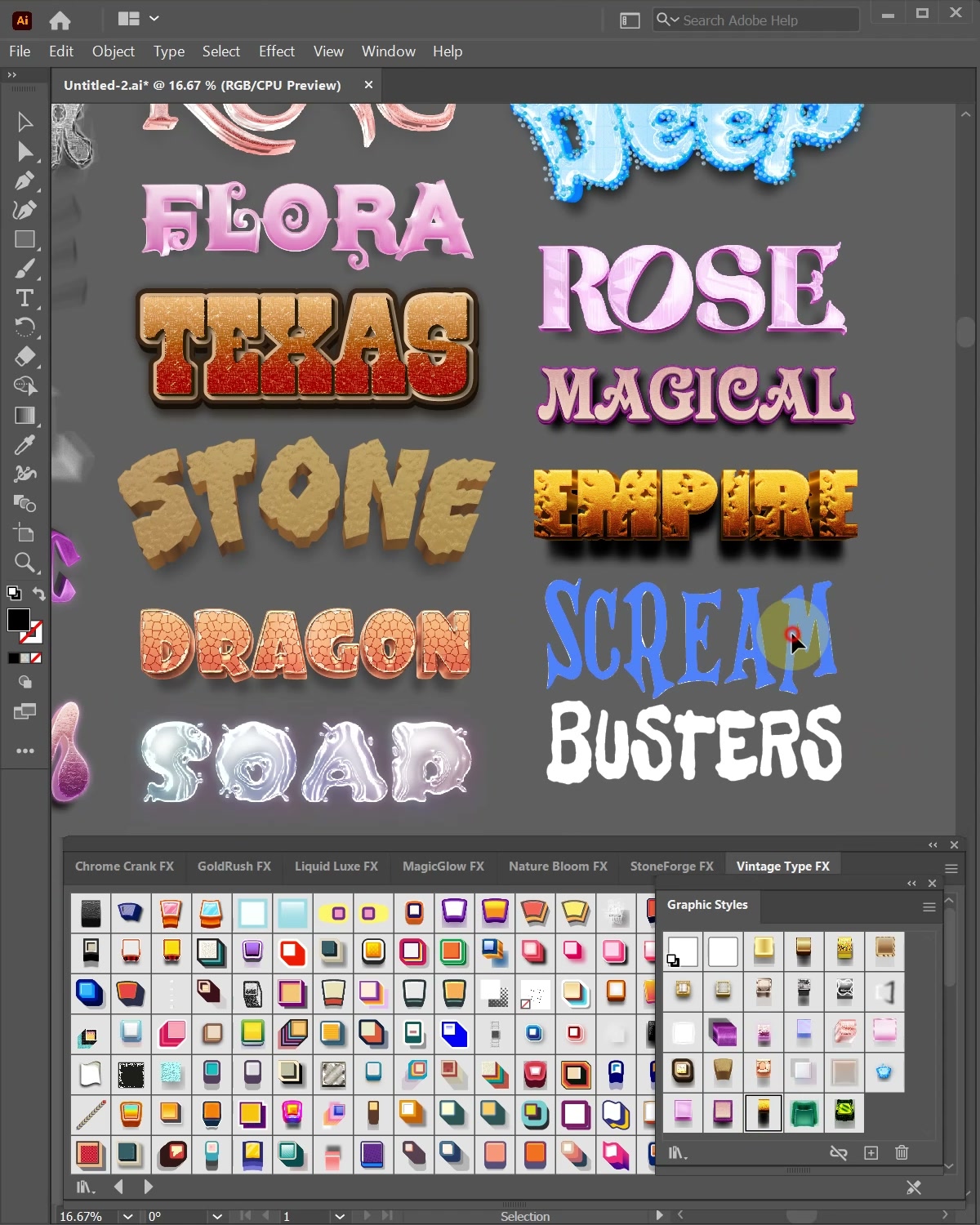Select the Direct Selection tool
This screenshot has width=980, height=1225.
tap(24, 152)
